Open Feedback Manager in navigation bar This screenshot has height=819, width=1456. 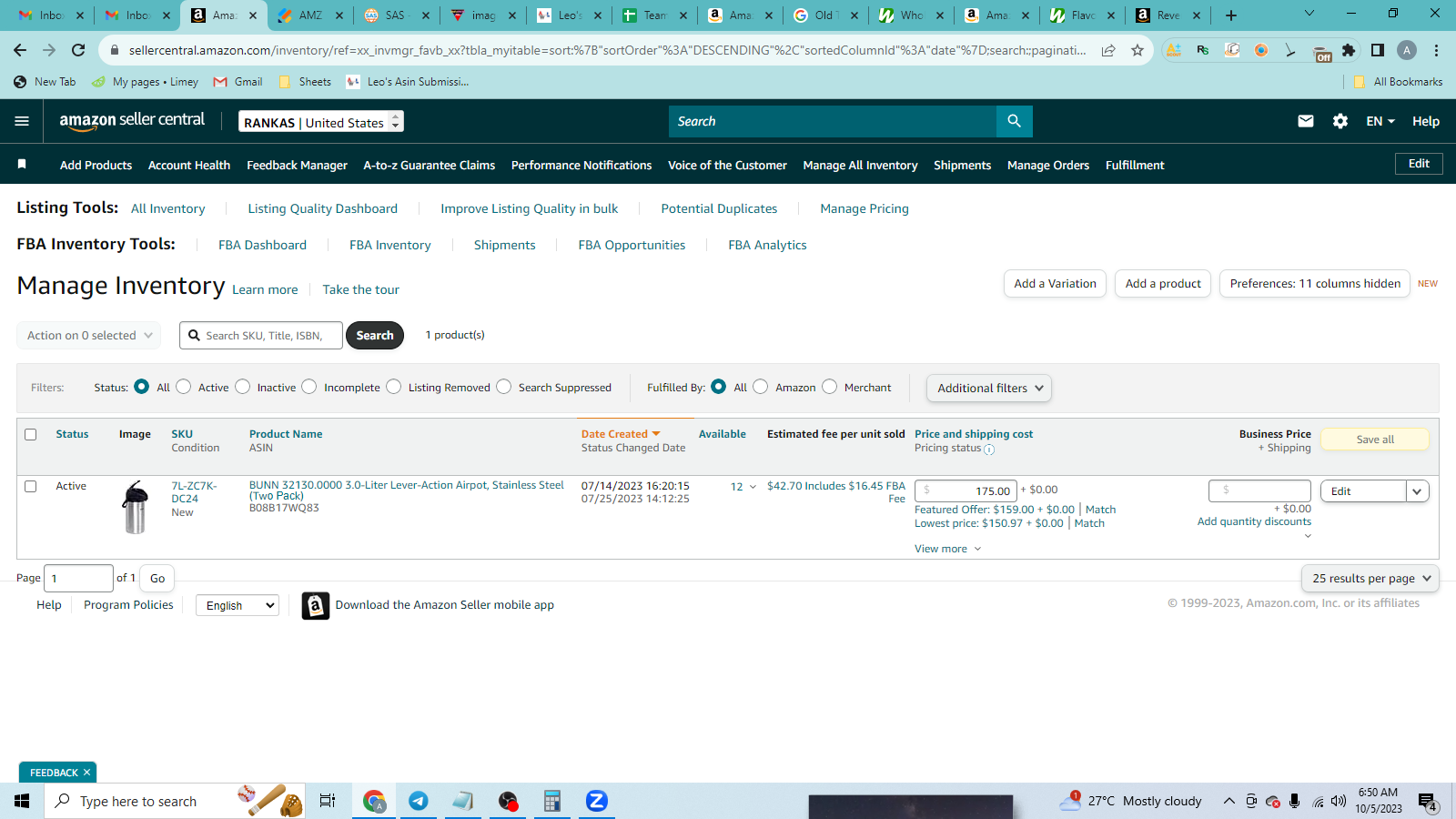click(297, 165)
